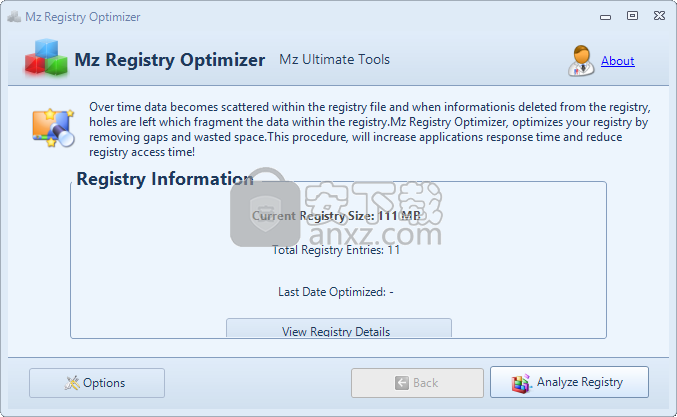Click Total Registry Entries: 11 text
Image resolution: width=677 pixels, height=417 pixels.
pos(336,250)
